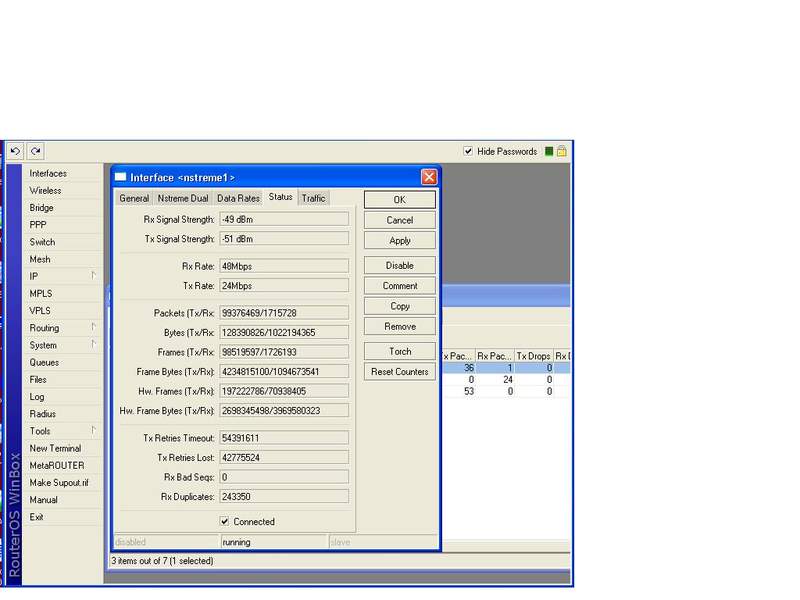Click the Undo arrow icon in toolbar
The height and width of the screenshot is (600, 800).
click(x=15, y=151)
